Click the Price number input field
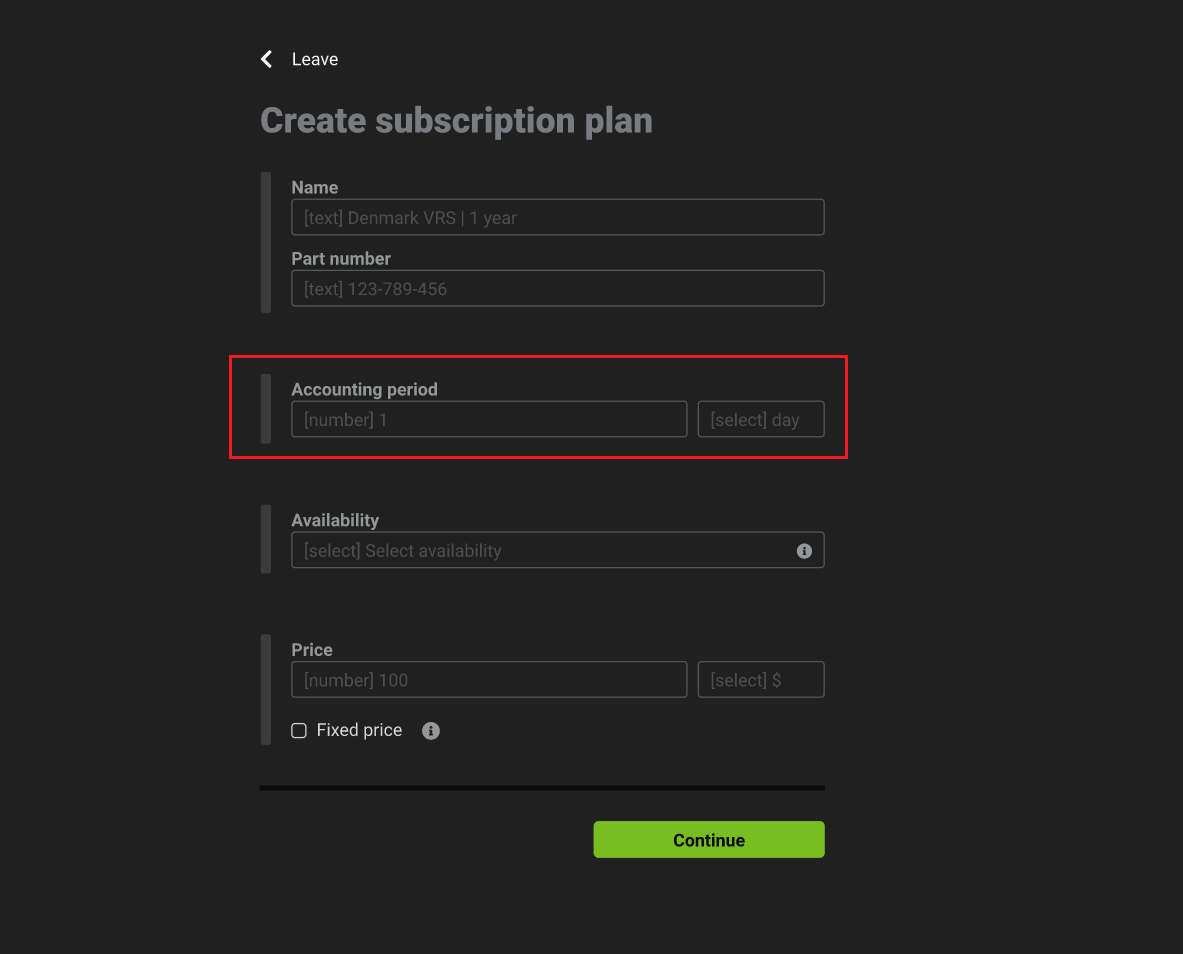 pos(488,679)
